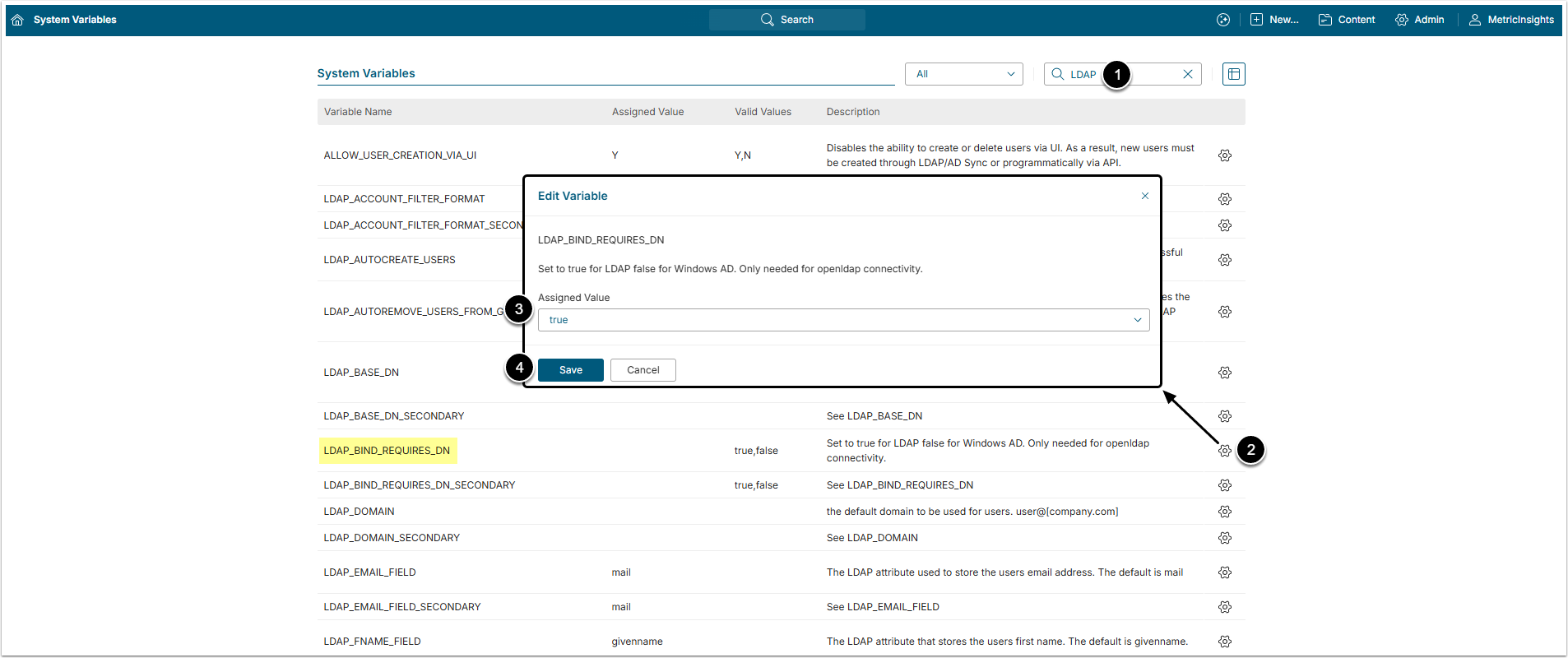1568x658 pixels.
Task: Open the MetricInsights user menu
Action: [x=1511, y=20]
